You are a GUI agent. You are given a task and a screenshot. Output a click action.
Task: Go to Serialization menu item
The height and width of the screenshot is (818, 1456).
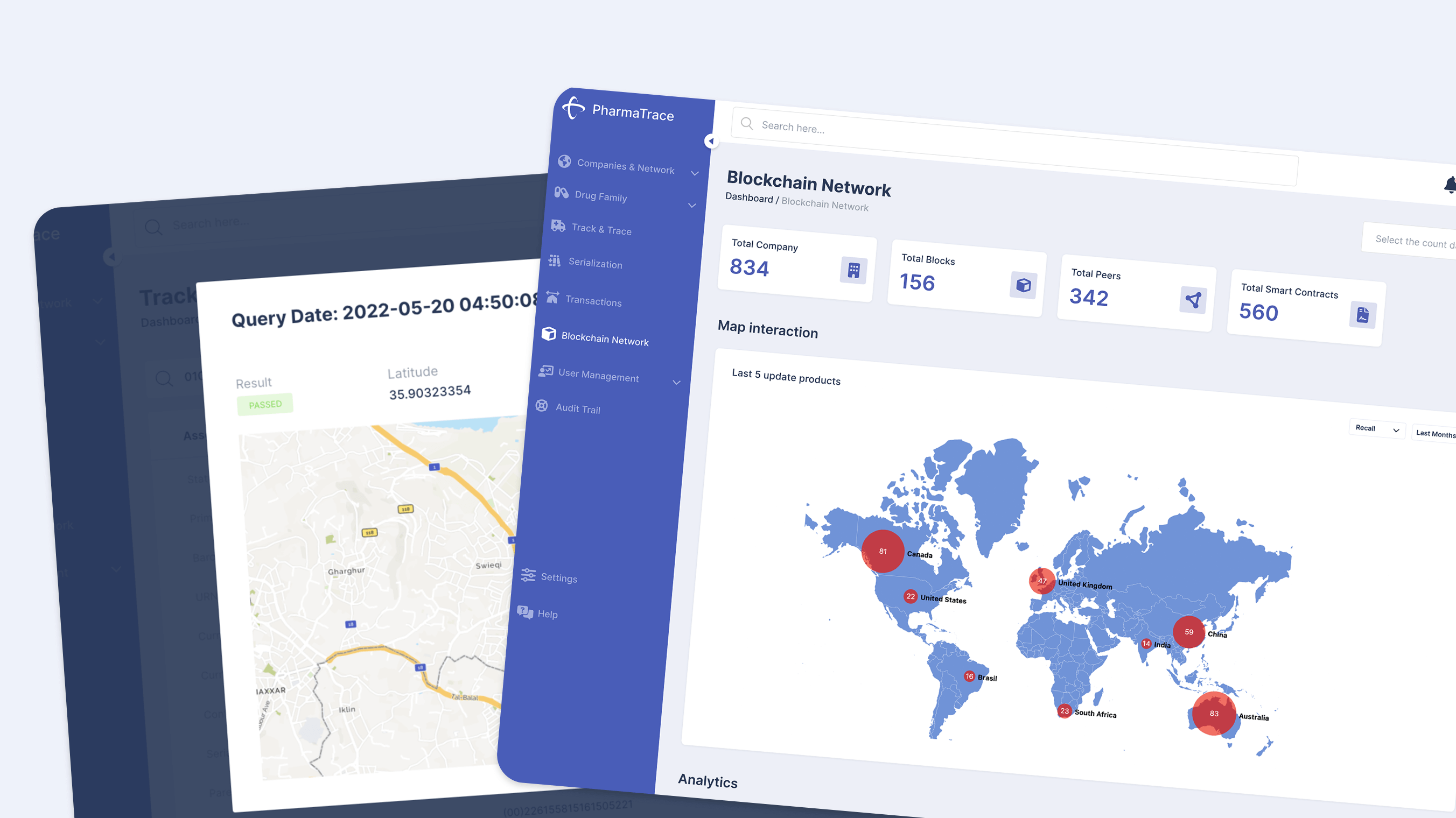594,263
